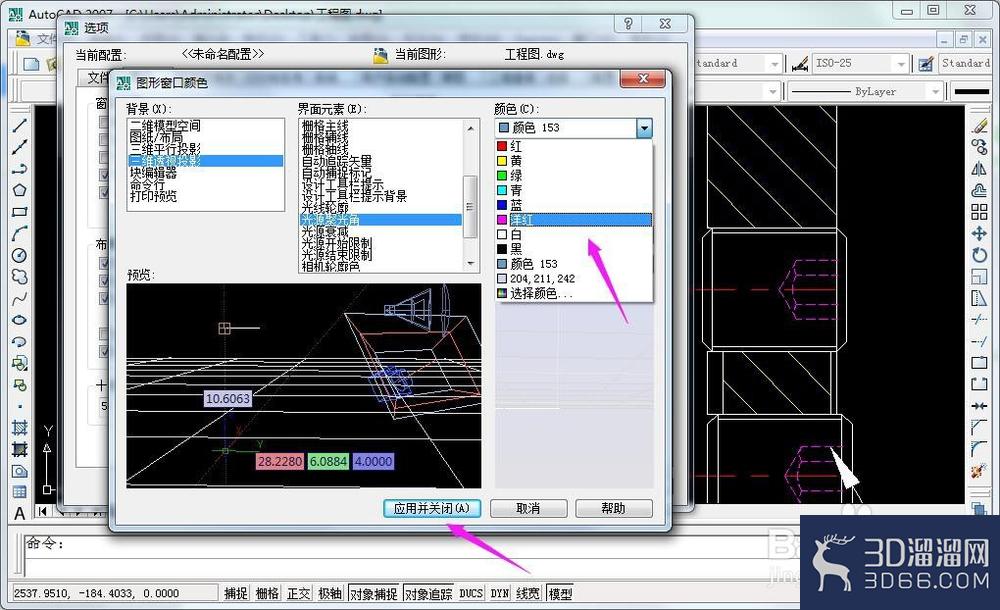Select the Ellipse tool
Viewport: 1000px width, 610px height.
click(x=20, y=320)
